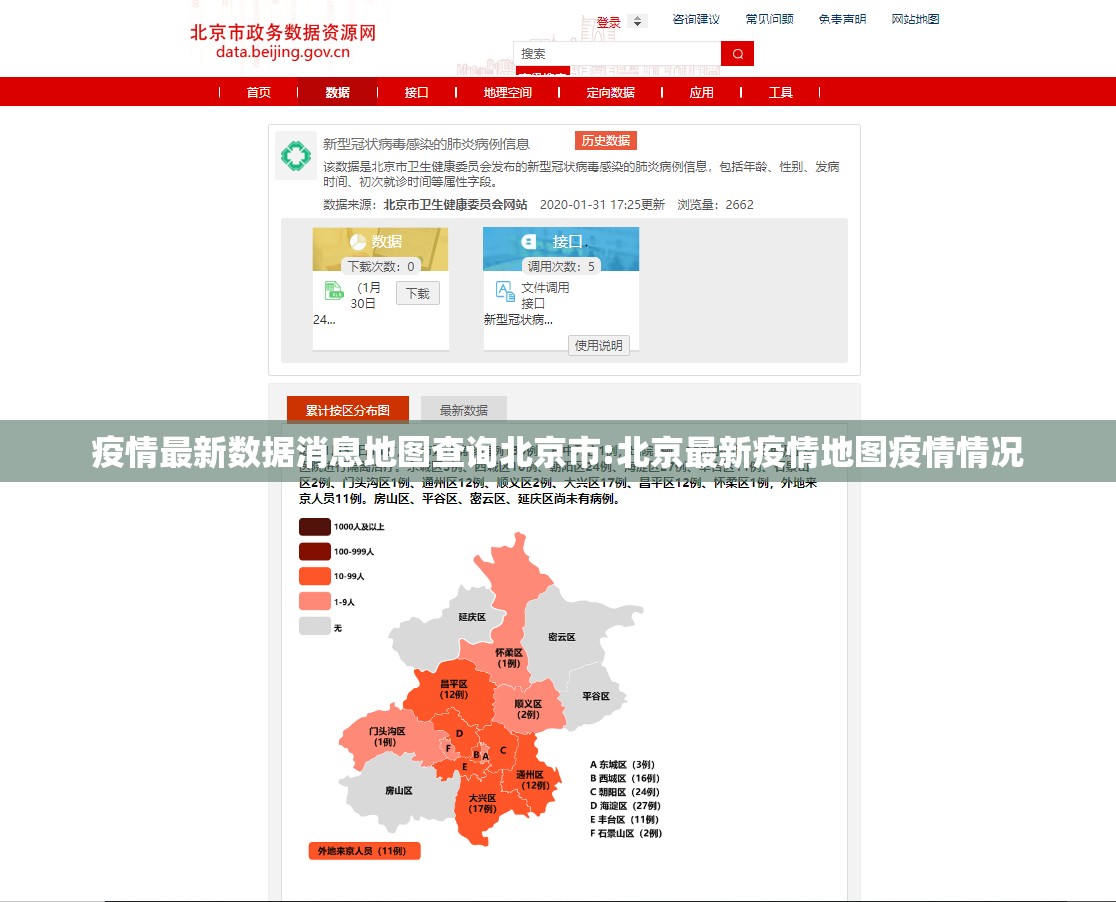Expand the dropdown arrow next to 登录
Screen dimensions: 1116x902
[638, 21]
